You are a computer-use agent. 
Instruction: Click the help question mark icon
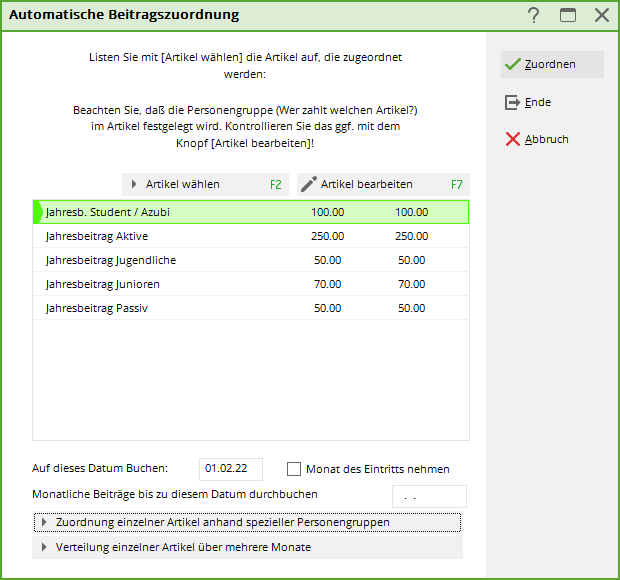534,15
